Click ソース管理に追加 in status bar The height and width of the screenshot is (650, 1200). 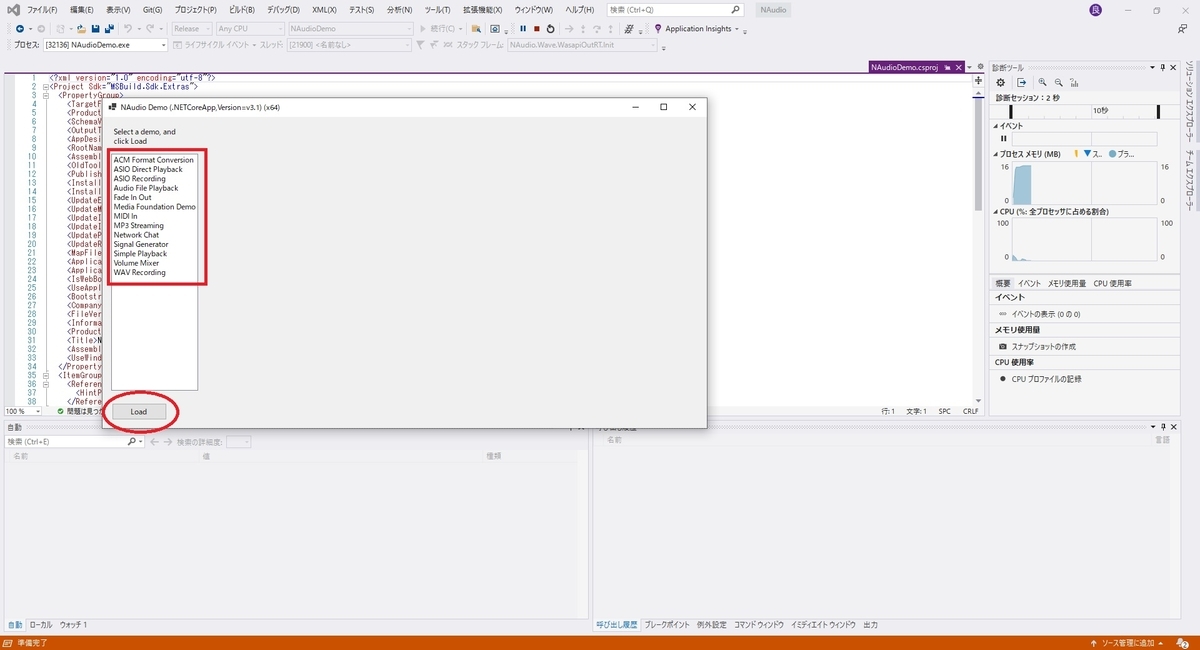click(x=1125, y=642)
